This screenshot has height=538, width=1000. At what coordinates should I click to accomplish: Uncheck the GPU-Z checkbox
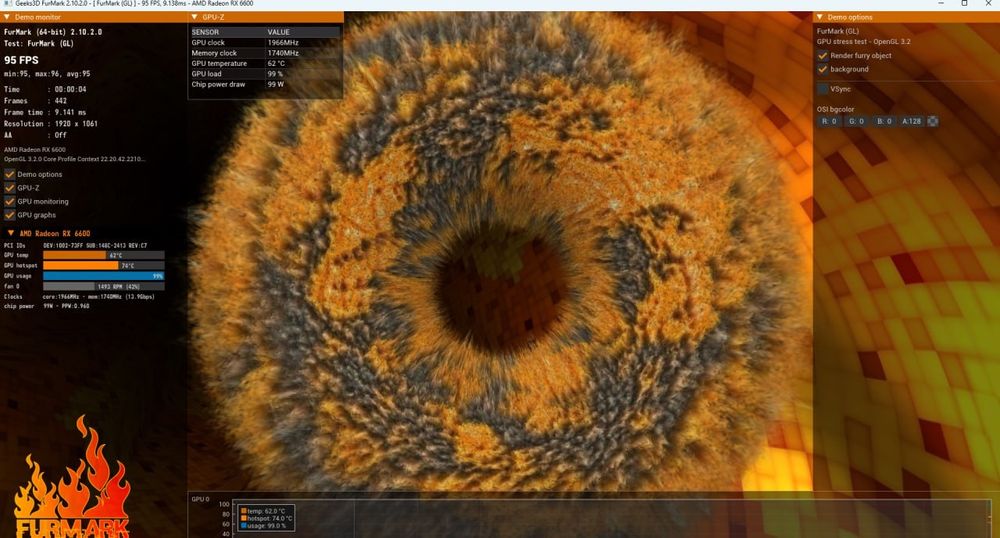tap(10, 187)
